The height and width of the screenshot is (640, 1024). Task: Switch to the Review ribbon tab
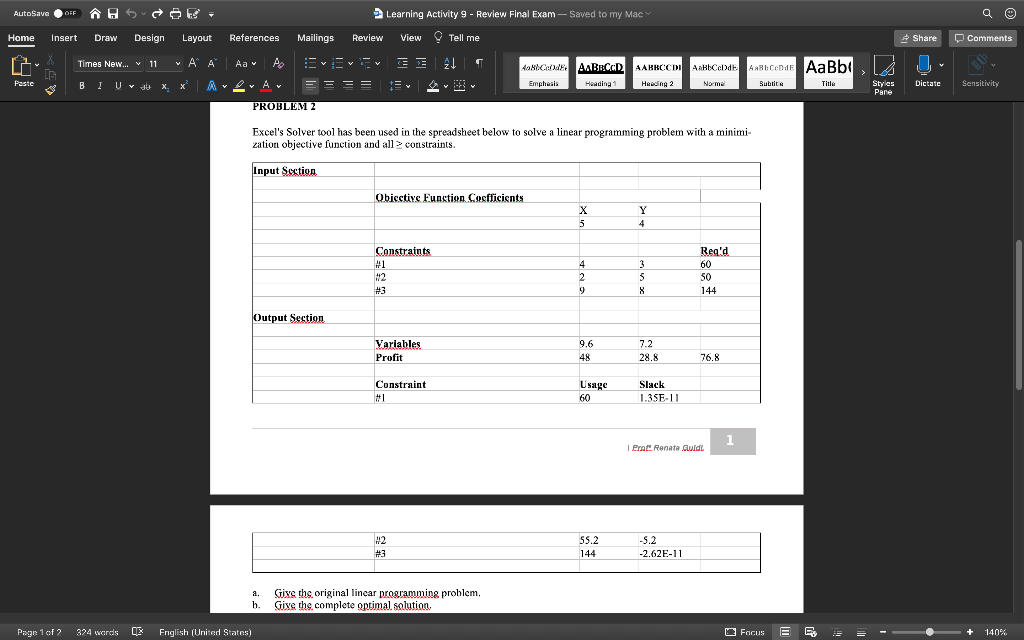tap(370, 37)
